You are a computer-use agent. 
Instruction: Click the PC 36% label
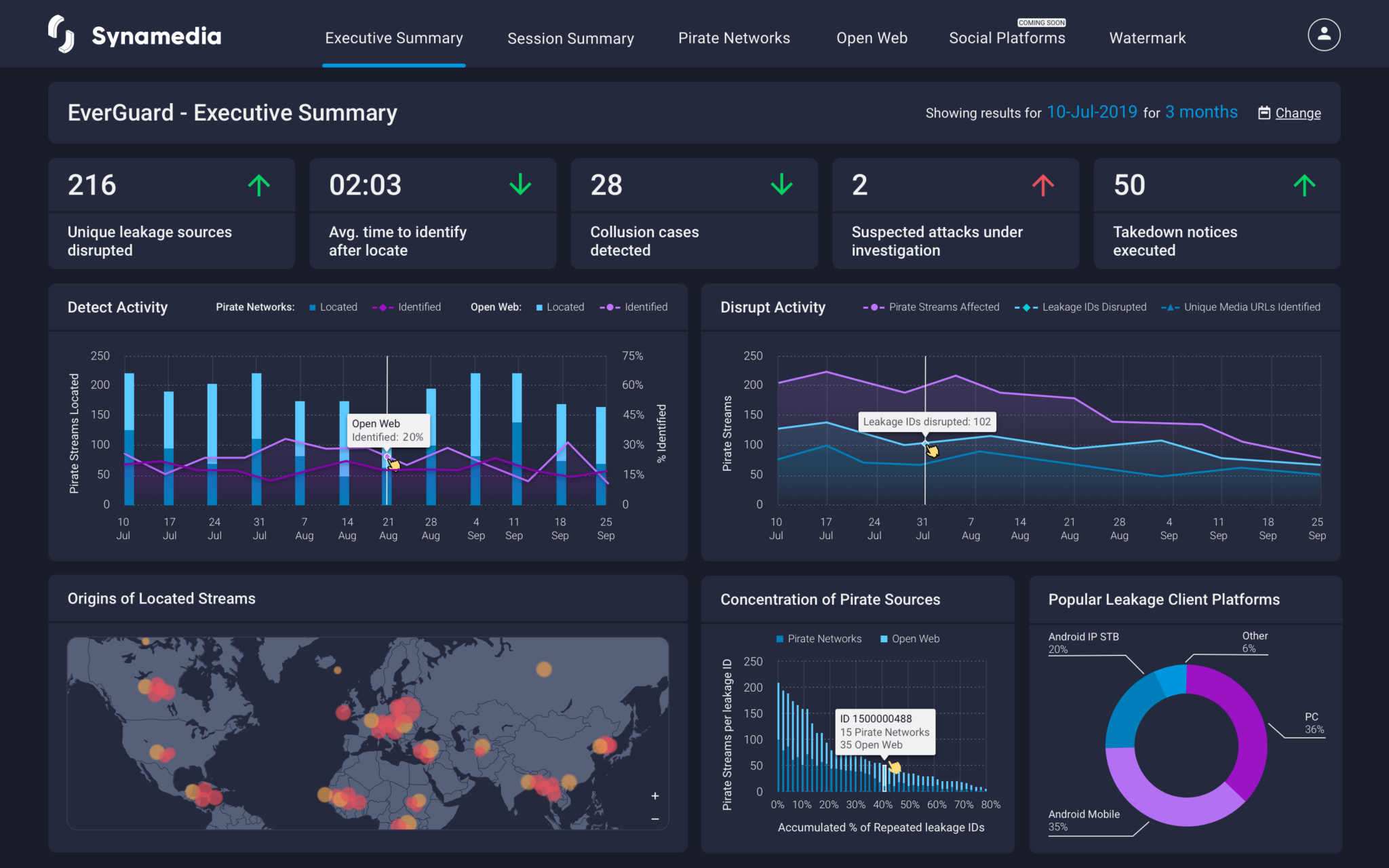pos(1314,723)
